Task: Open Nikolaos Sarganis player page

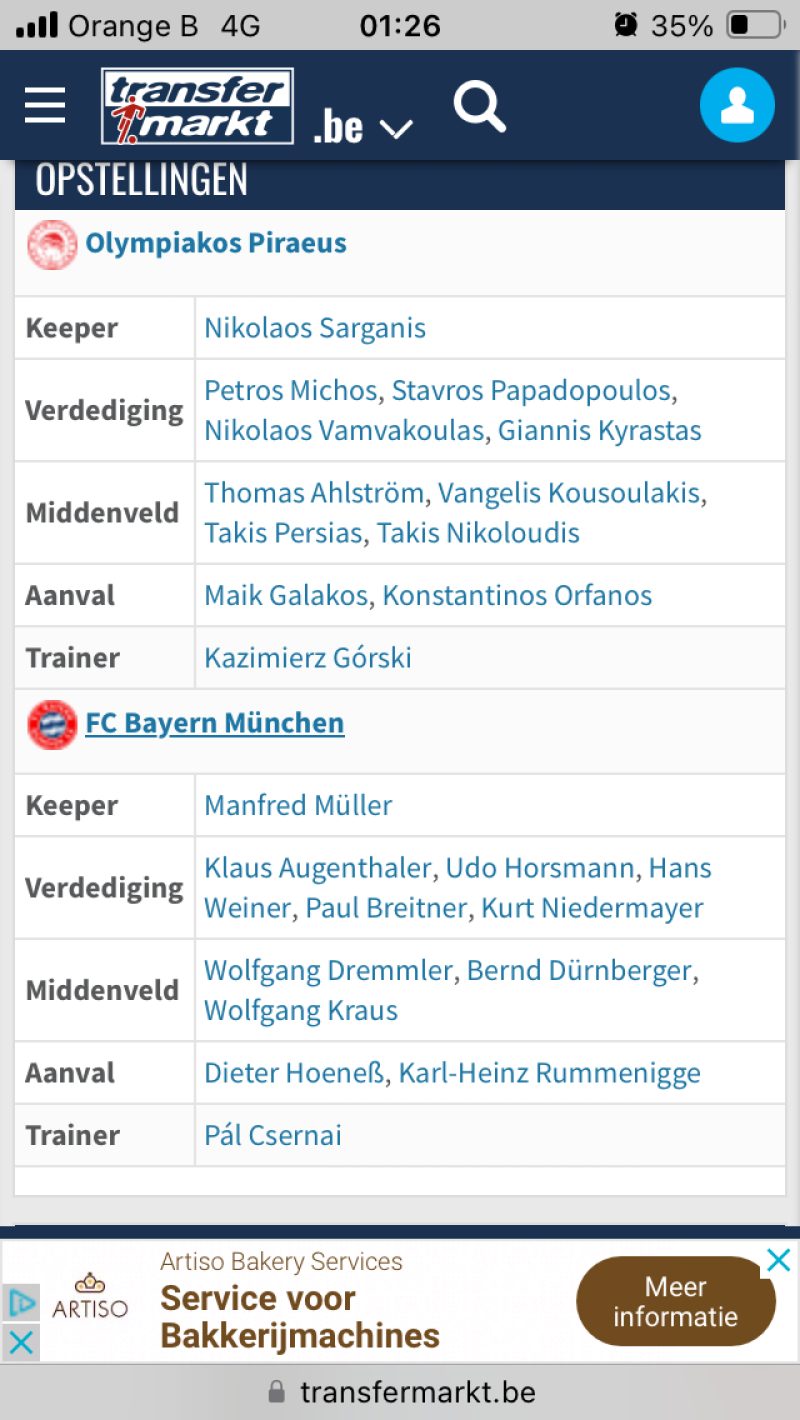Action: [315, 328]
